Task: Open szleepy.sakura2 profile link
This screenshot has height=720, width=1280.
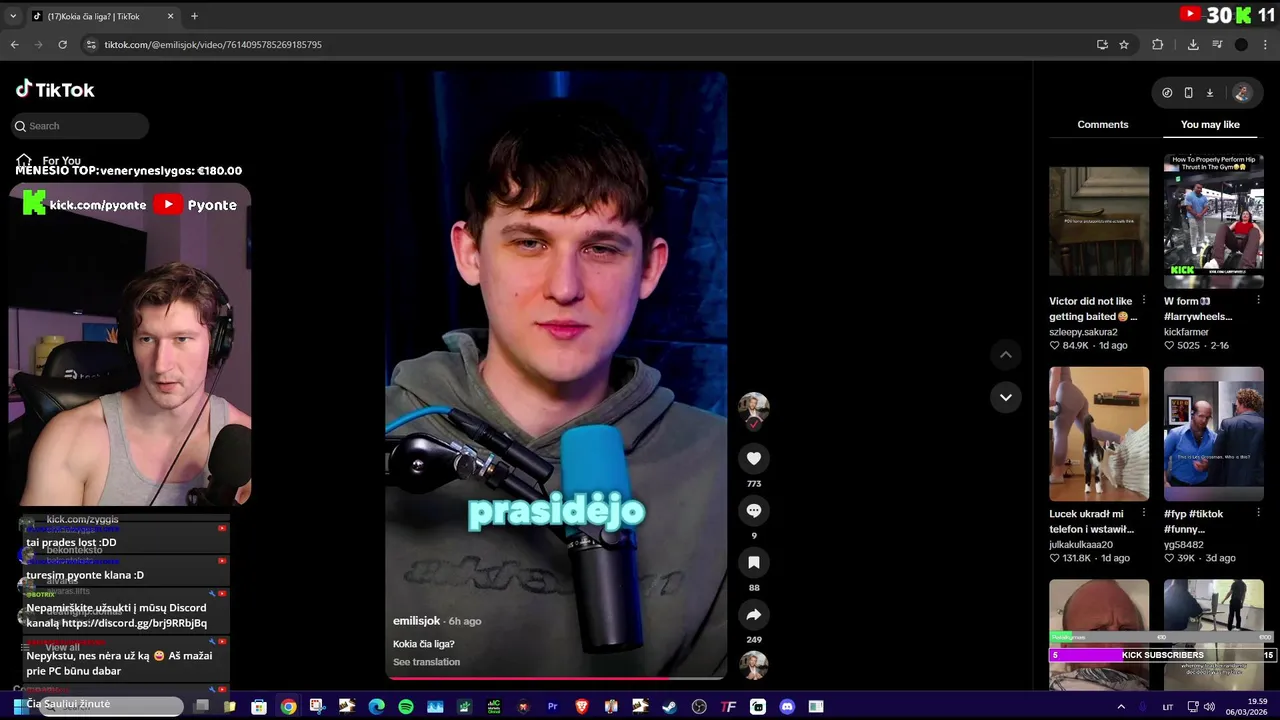Action: [1083, 332]
